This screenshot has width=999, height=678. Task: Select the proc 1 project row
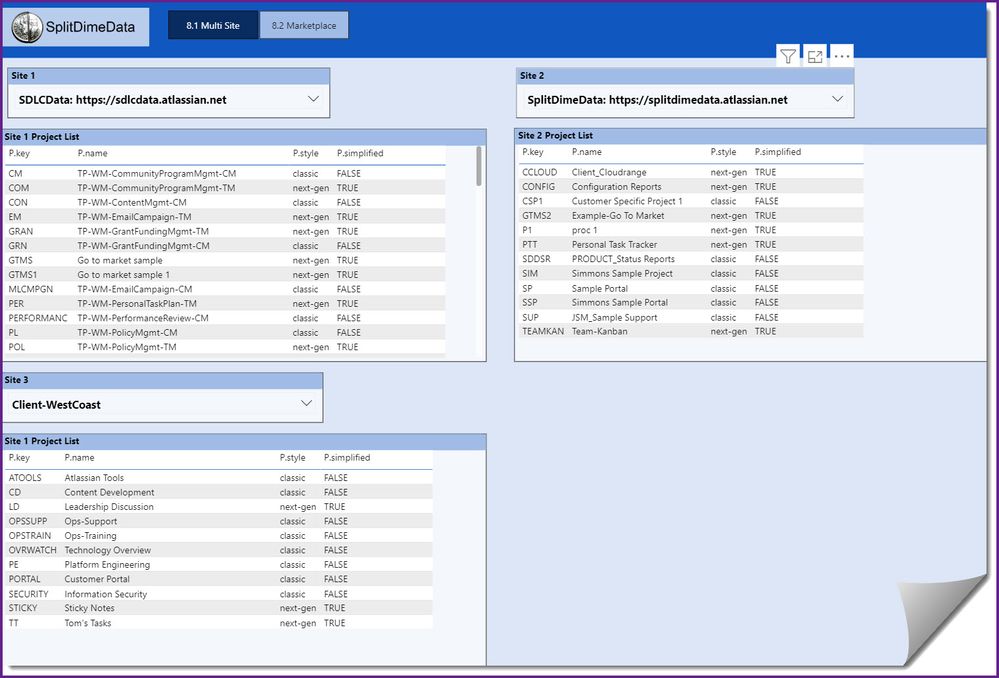tap(691, 230)
